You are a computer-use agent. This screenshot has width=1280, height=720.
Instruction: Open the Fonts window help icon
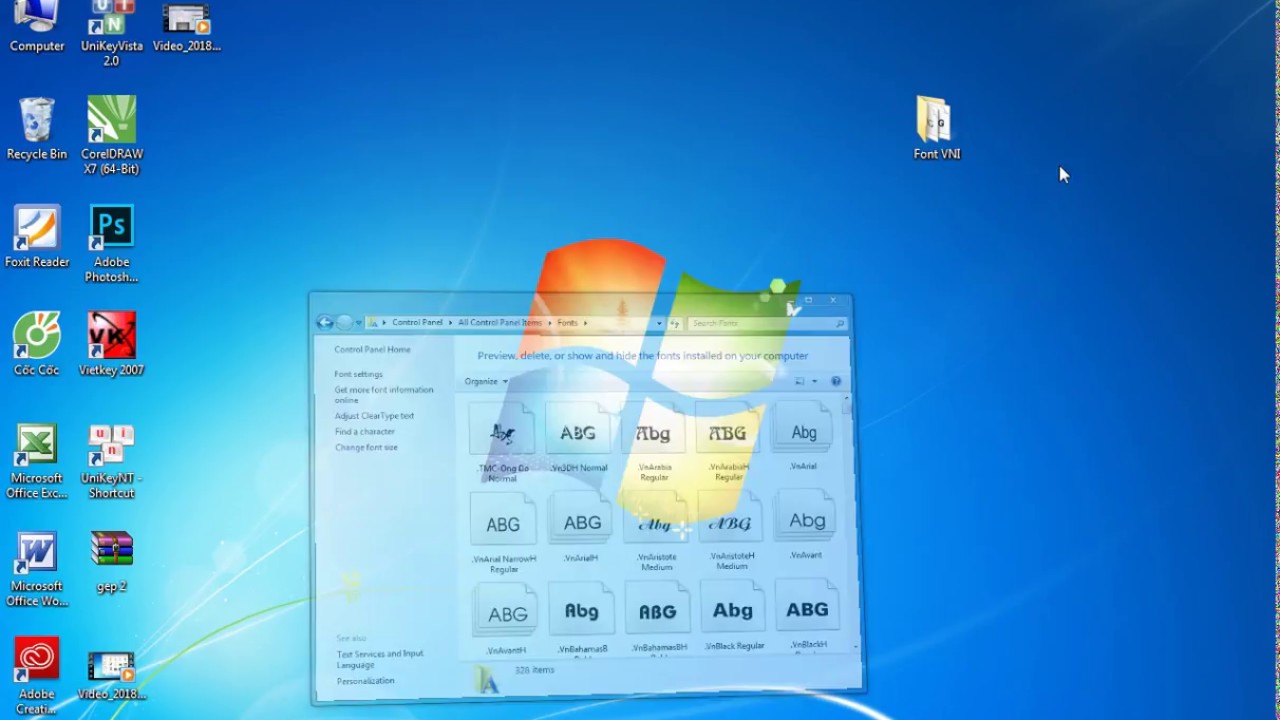tap(836, 381)
